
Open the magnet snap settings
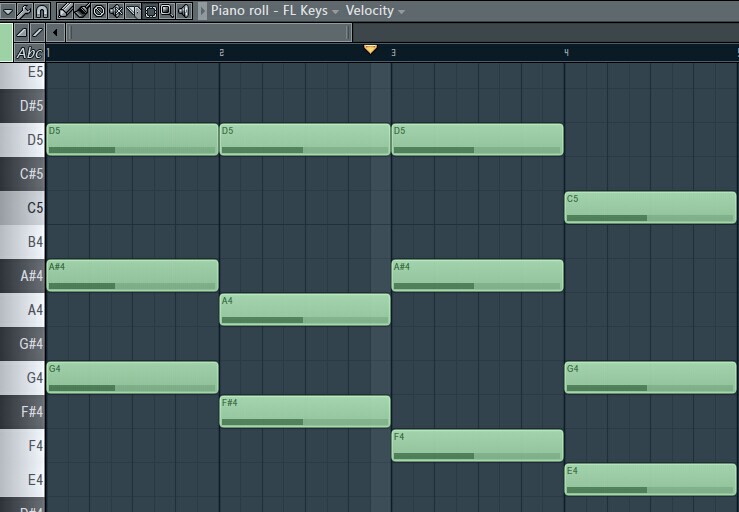tap(41, 10)
